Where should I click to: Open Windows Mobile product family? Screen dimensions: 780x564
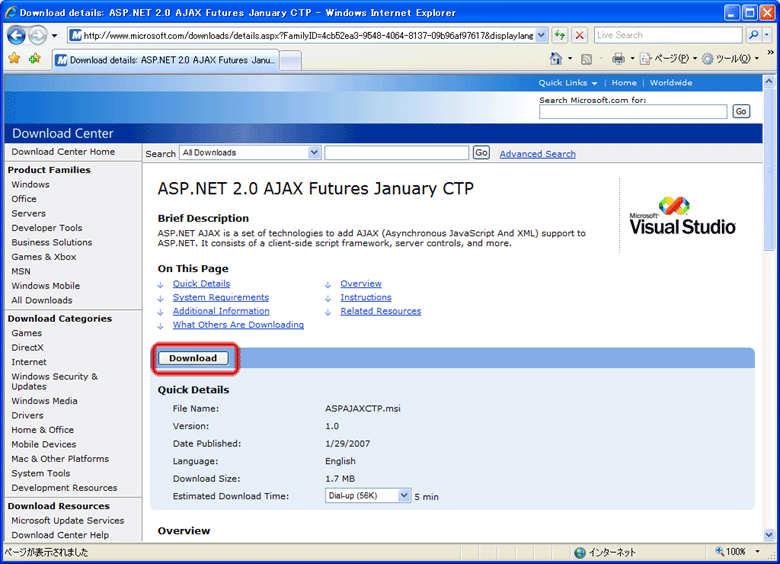[x=45, y=286]
